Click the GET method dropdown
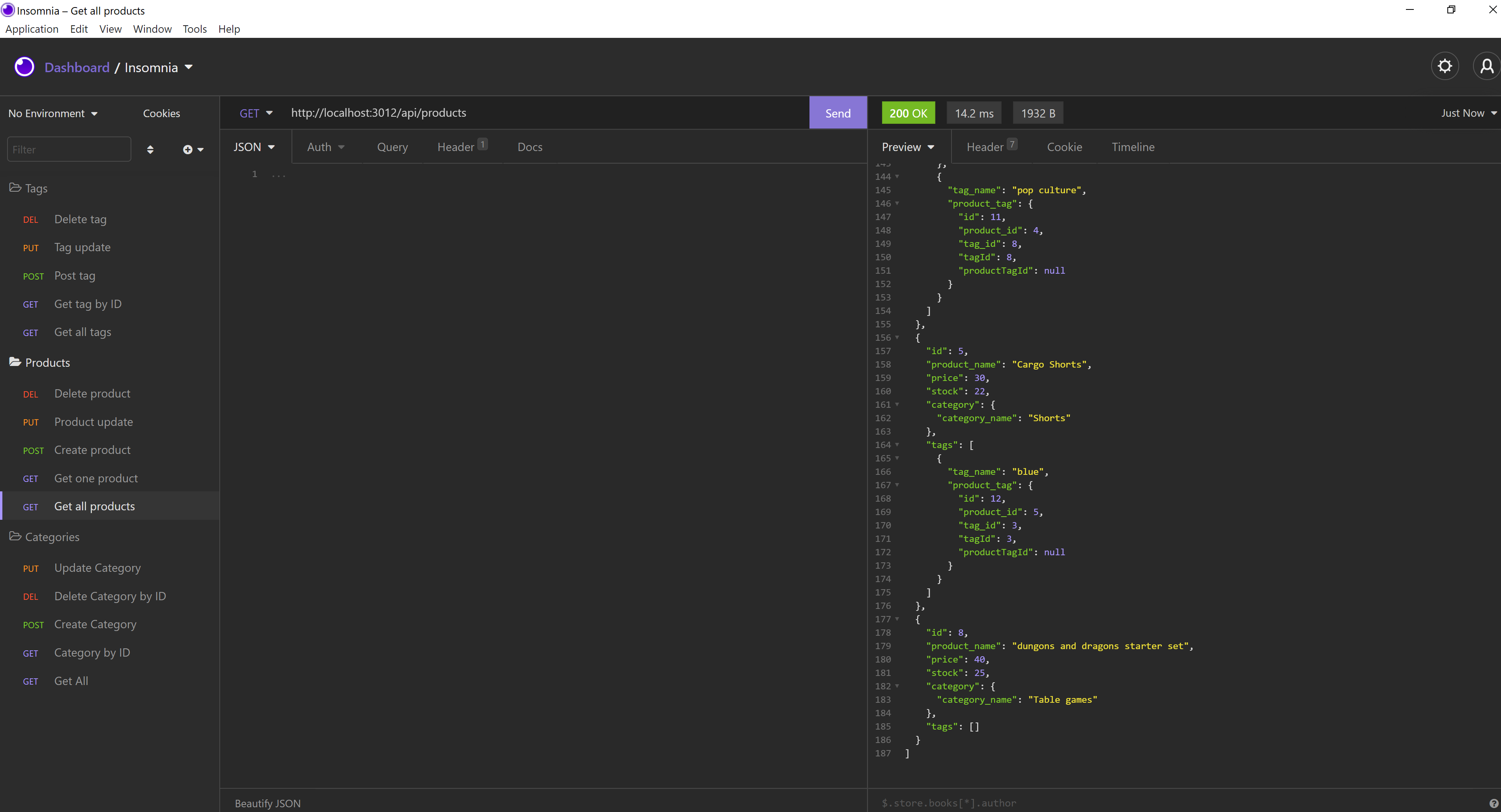Image resolution: width=1501 pixels, height=812 pixels. click(x=255, y=112)
